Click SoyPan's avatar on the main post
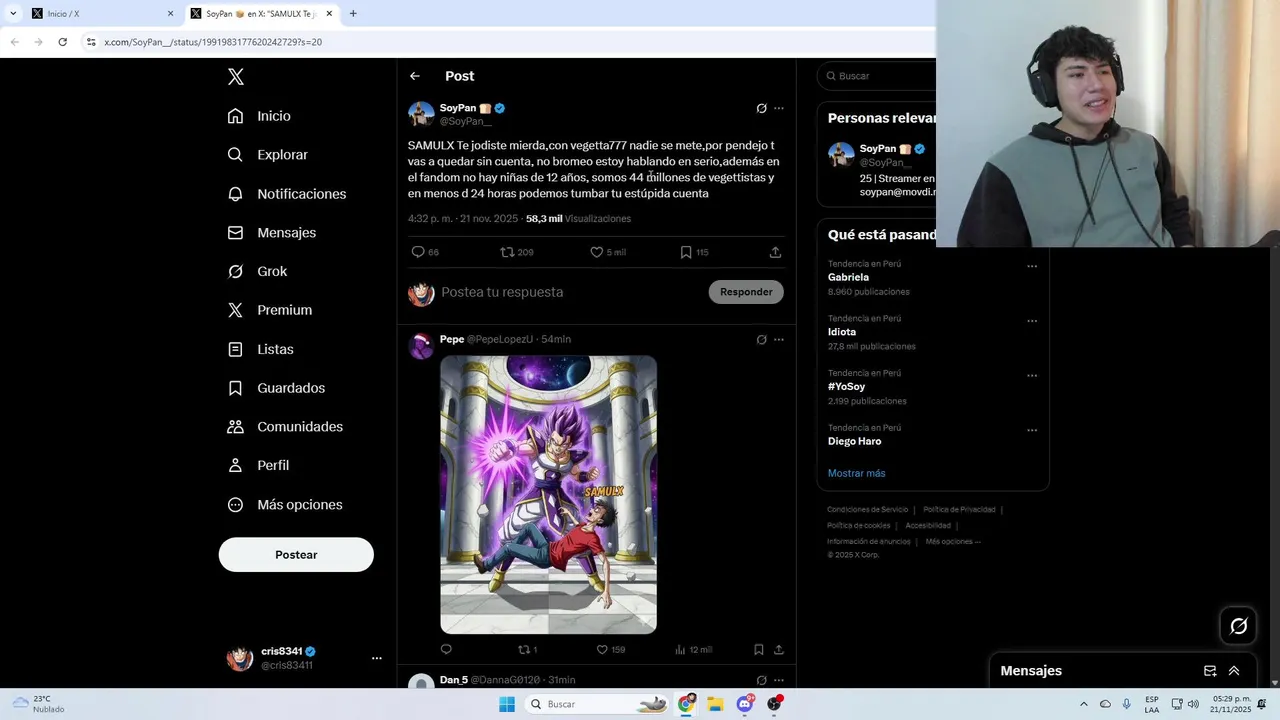1280x720 pixels. coord(421,114)
